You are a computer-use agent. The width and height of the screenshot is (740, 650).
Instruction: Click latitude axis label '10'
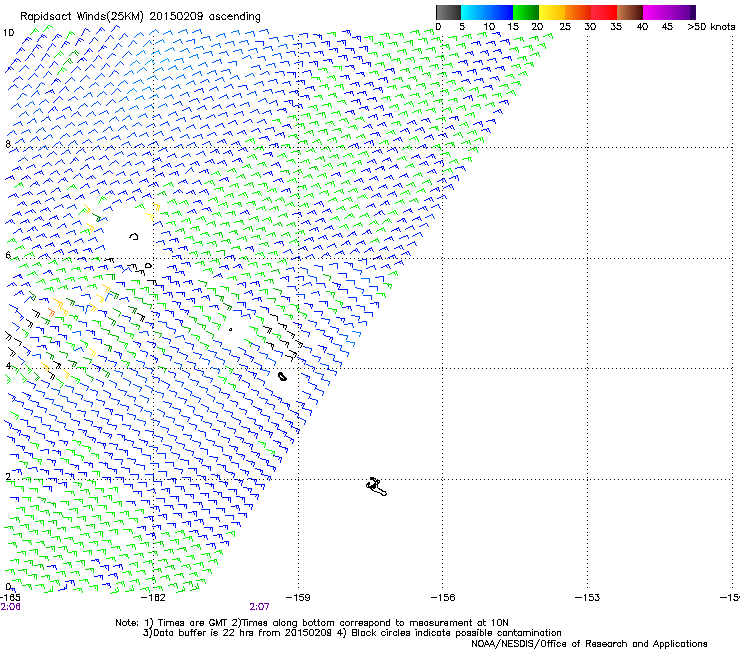8,33
